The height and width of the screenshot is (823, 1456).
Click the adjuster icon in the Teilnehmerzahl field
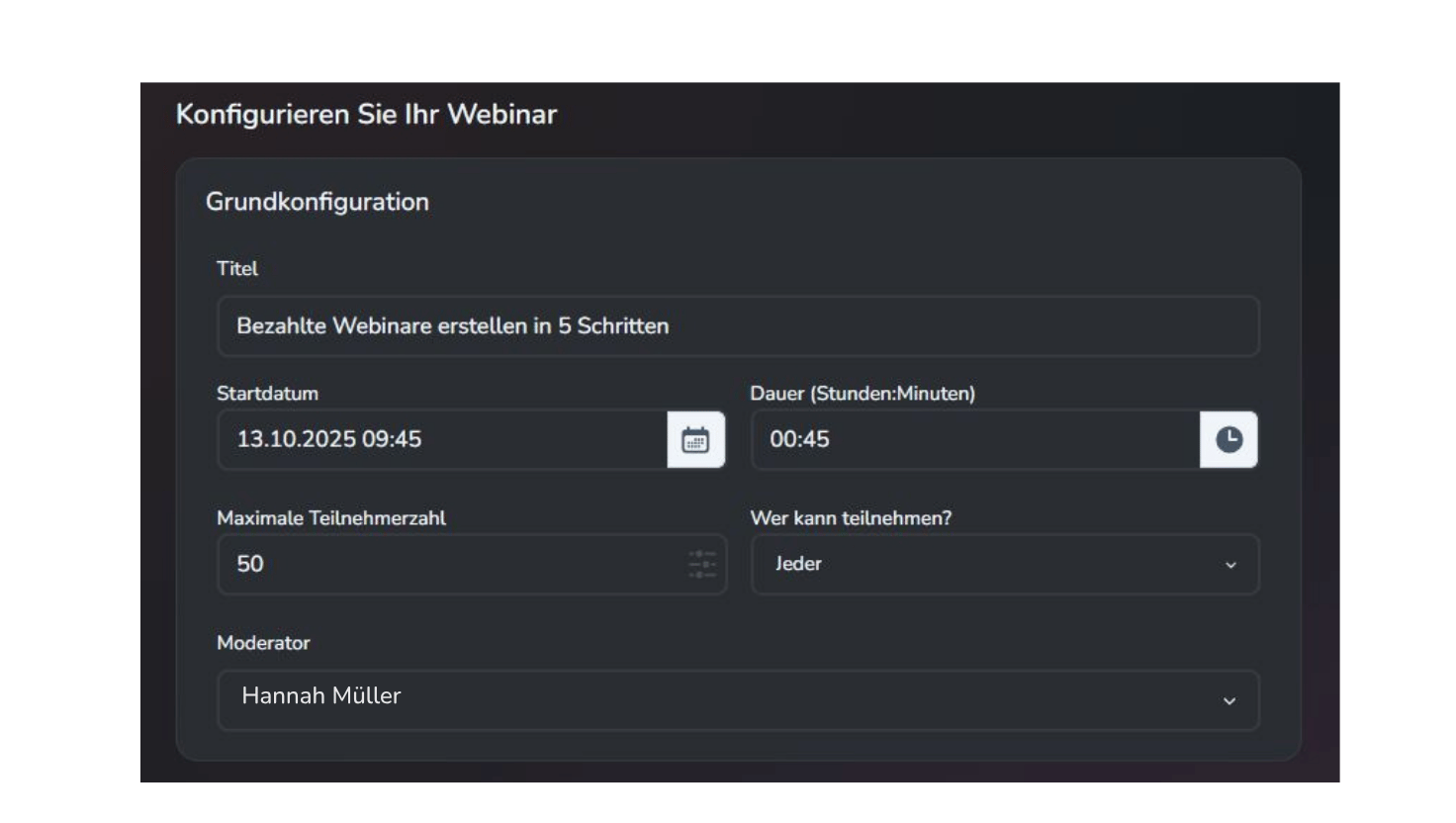701,564
